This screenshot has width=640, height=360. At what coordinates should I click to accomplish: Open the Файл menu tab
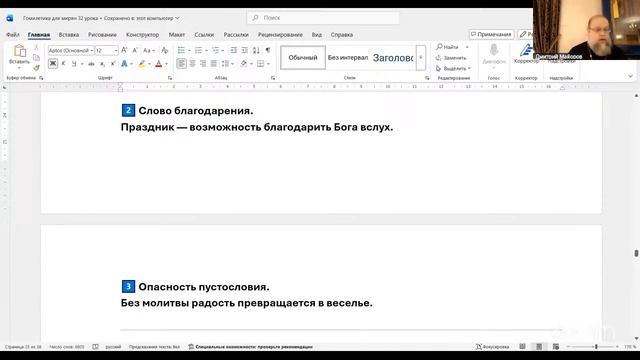click(x=13, y=35)
